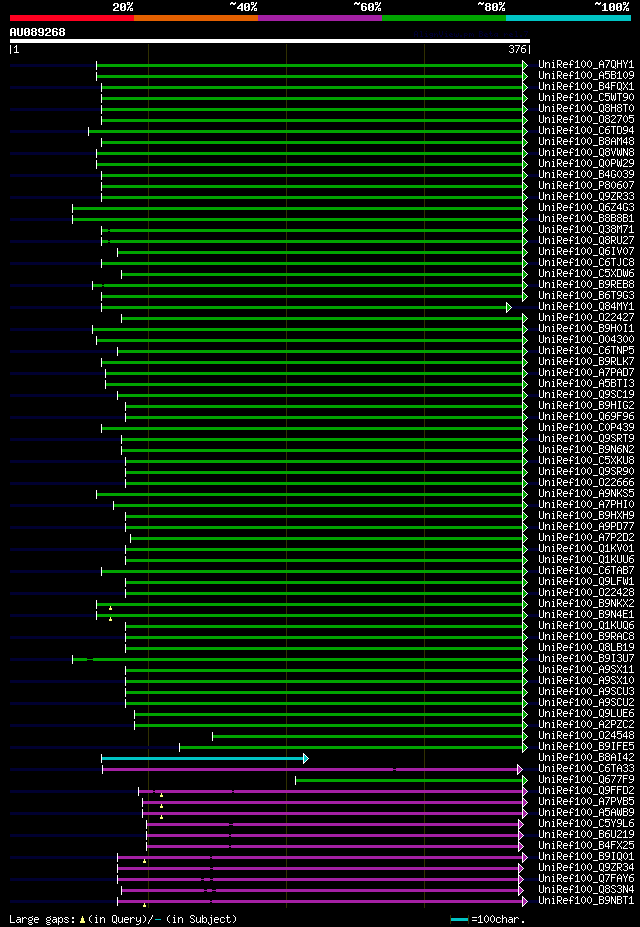The image size is (640, 927).
Task: Click the cyan B8AI42 alignment bar
Action: coord(202,759)
